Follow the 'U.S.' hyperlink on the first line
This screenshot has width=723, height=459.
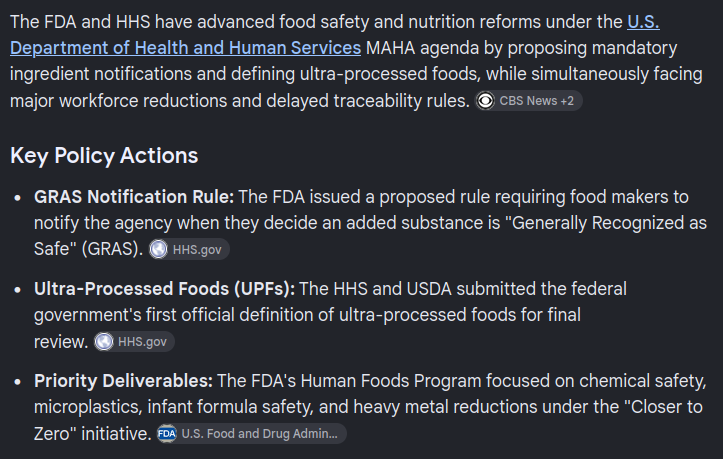pyautogui.click(x=643, y=22)
